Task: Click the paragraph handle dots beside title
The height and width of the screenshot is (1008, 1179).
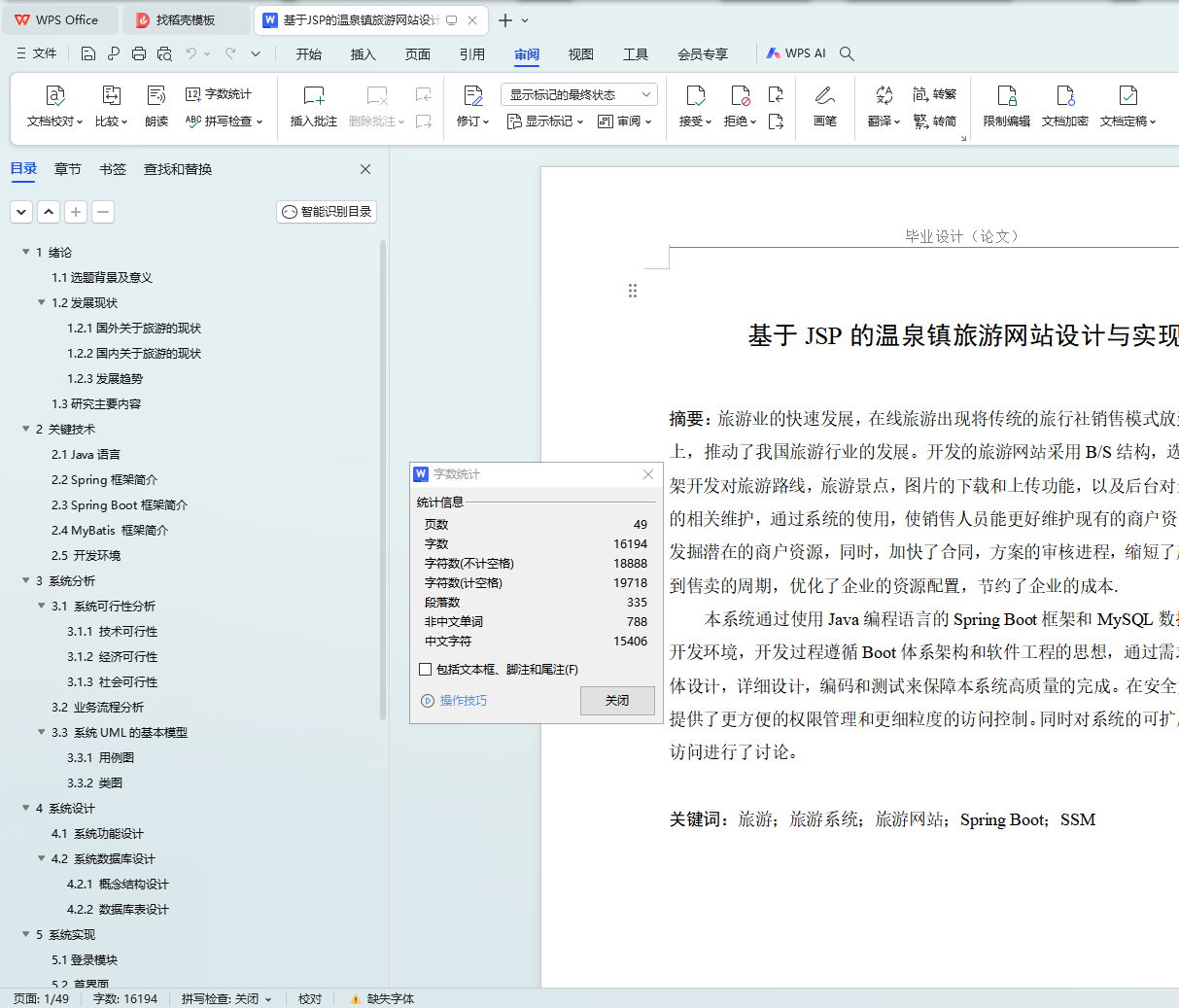Action: (633, 291)
